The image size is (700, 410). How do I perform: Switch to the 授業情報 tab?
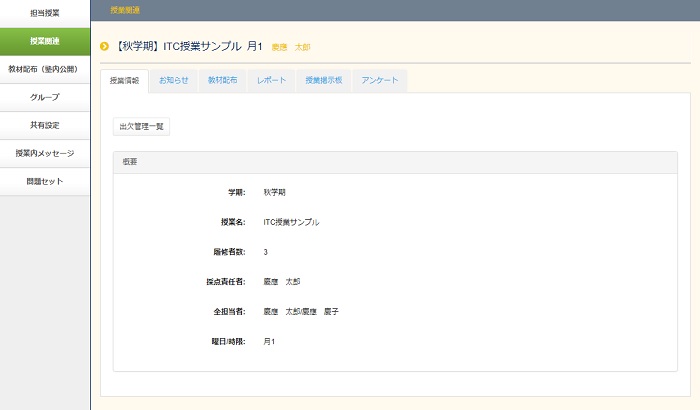(x=125, y=80)
